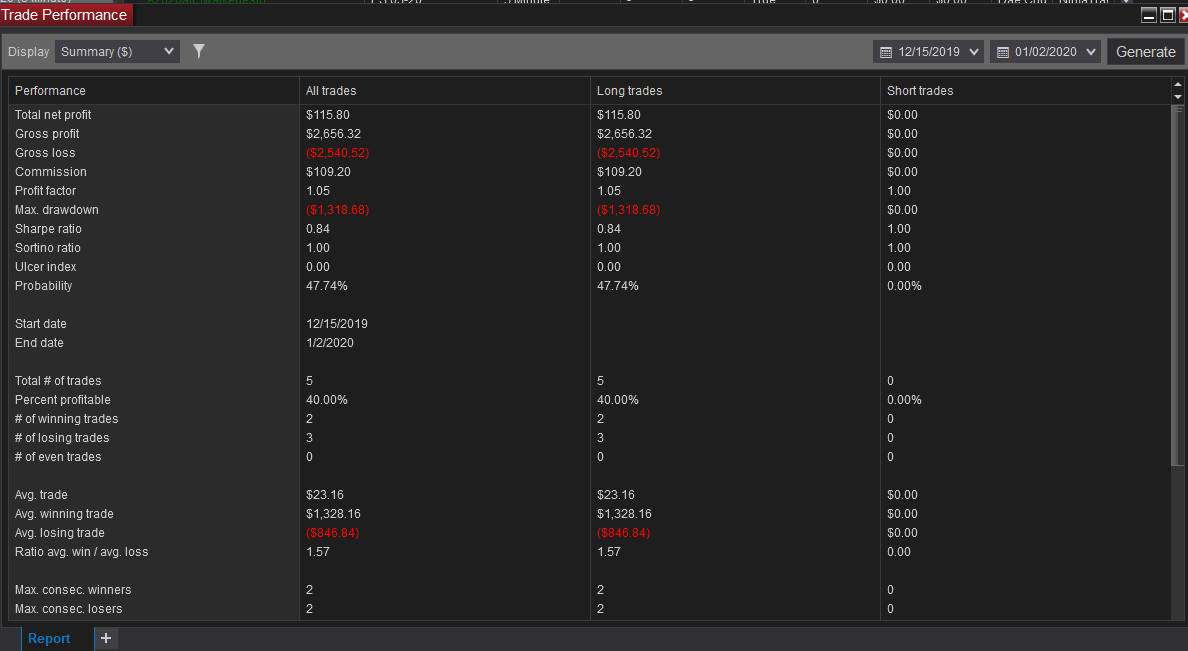Click the Max. consec. losers label

[69, 608]
